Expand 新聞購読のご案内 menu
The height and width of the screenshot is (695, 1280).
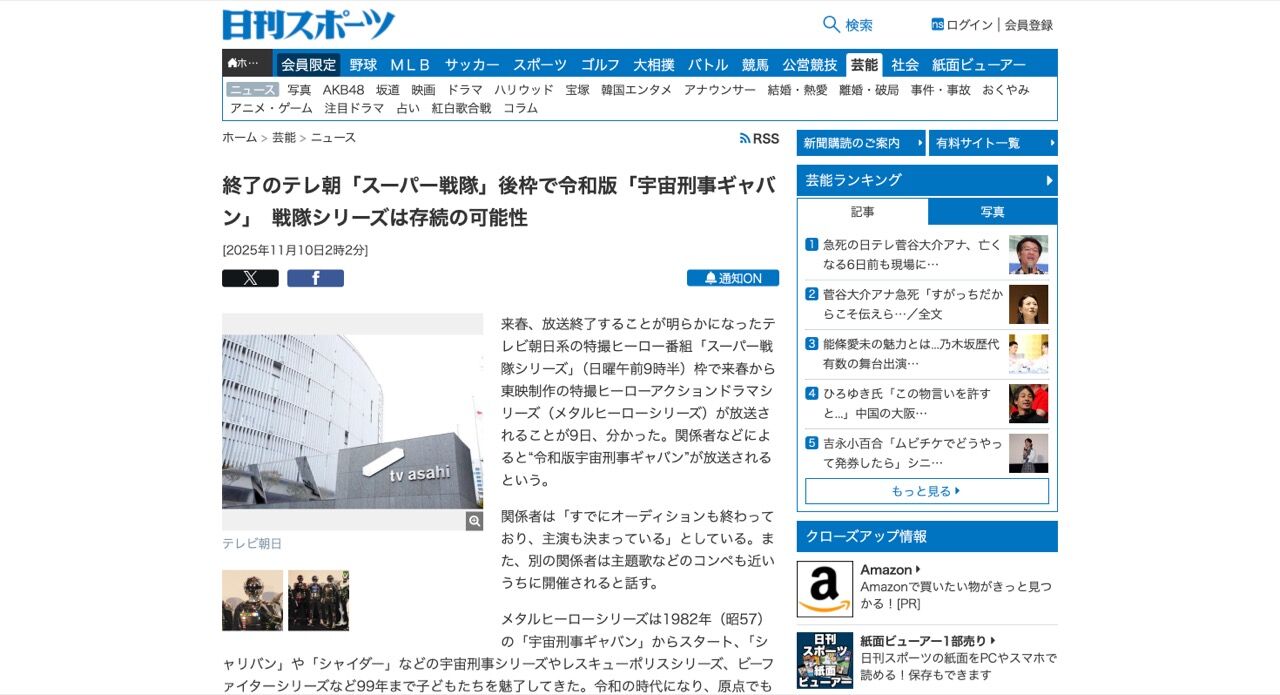861,143
